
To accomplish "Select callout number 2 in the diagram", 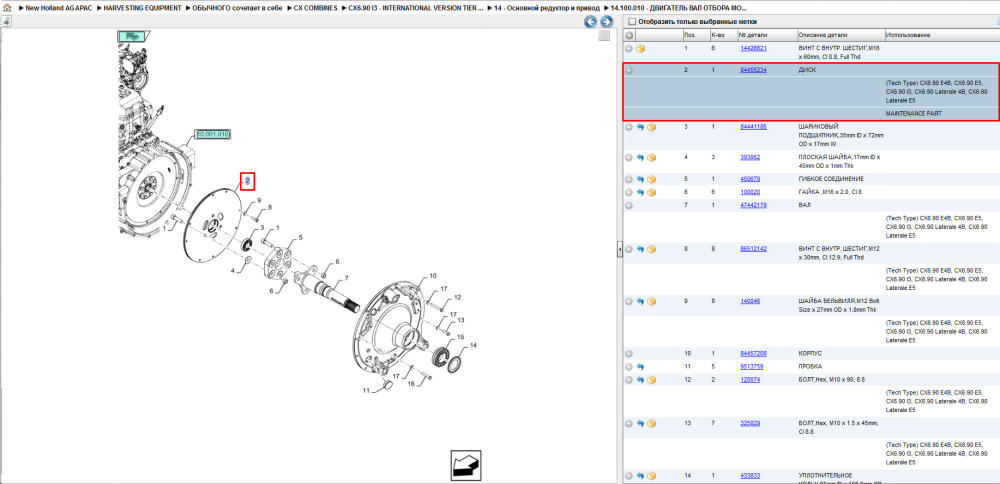I will click(x=247, y=182).
